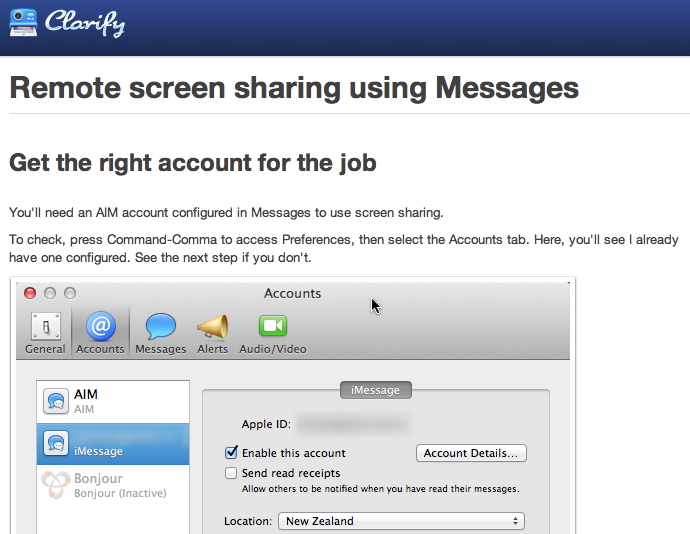Click the AIM account icon in list
Image resolution: width=690 pixels, height=534 pixels.
(x=56, y=402)
